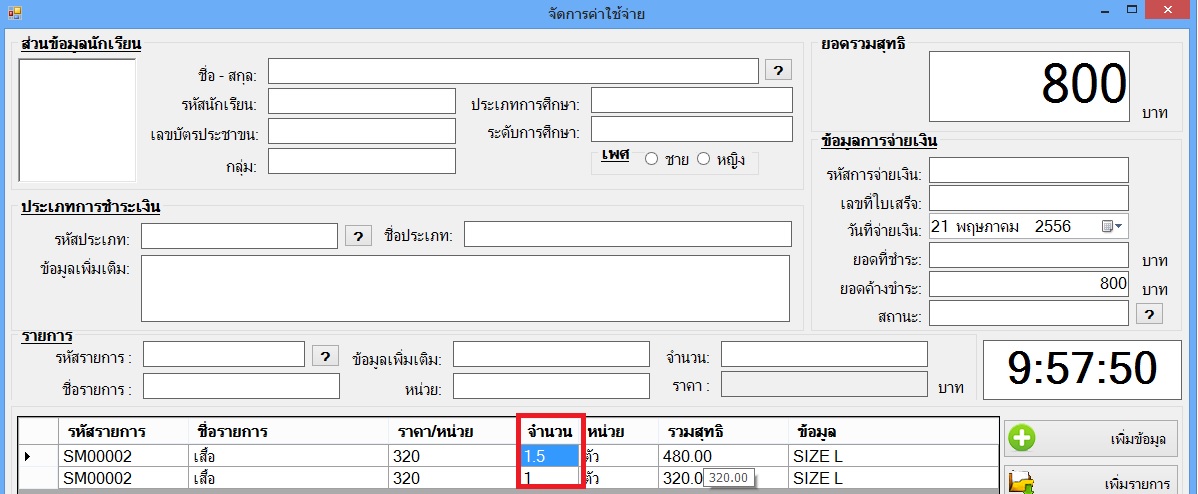
Task: Click the 480.00 net total cell
Action: [723, 456]
